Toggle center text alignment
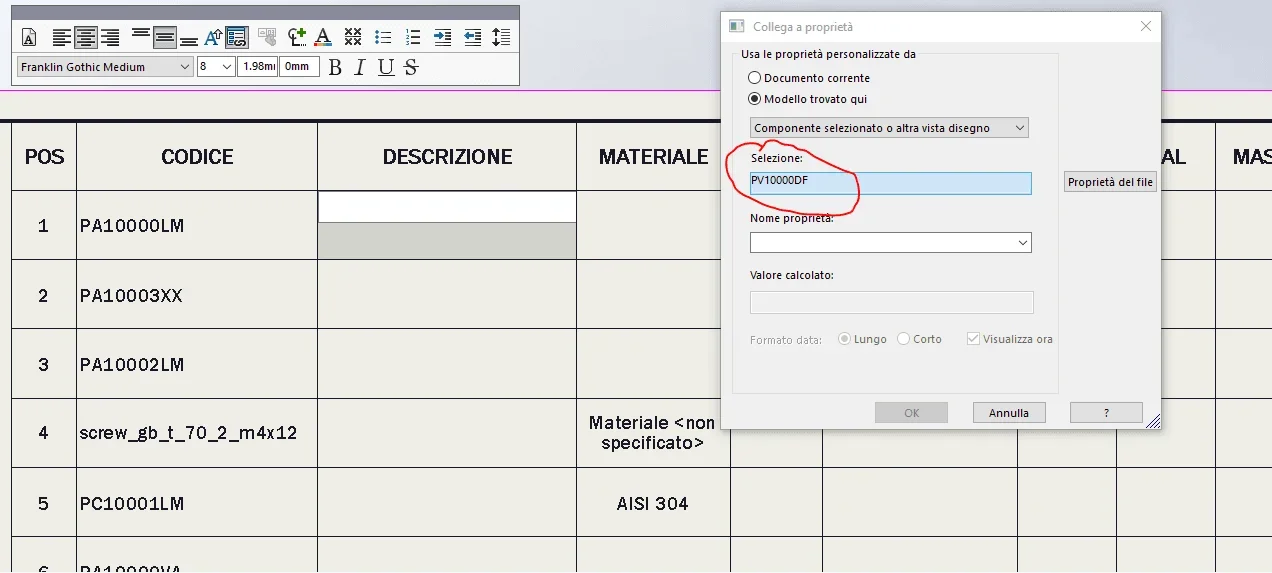 click(86, 38)
